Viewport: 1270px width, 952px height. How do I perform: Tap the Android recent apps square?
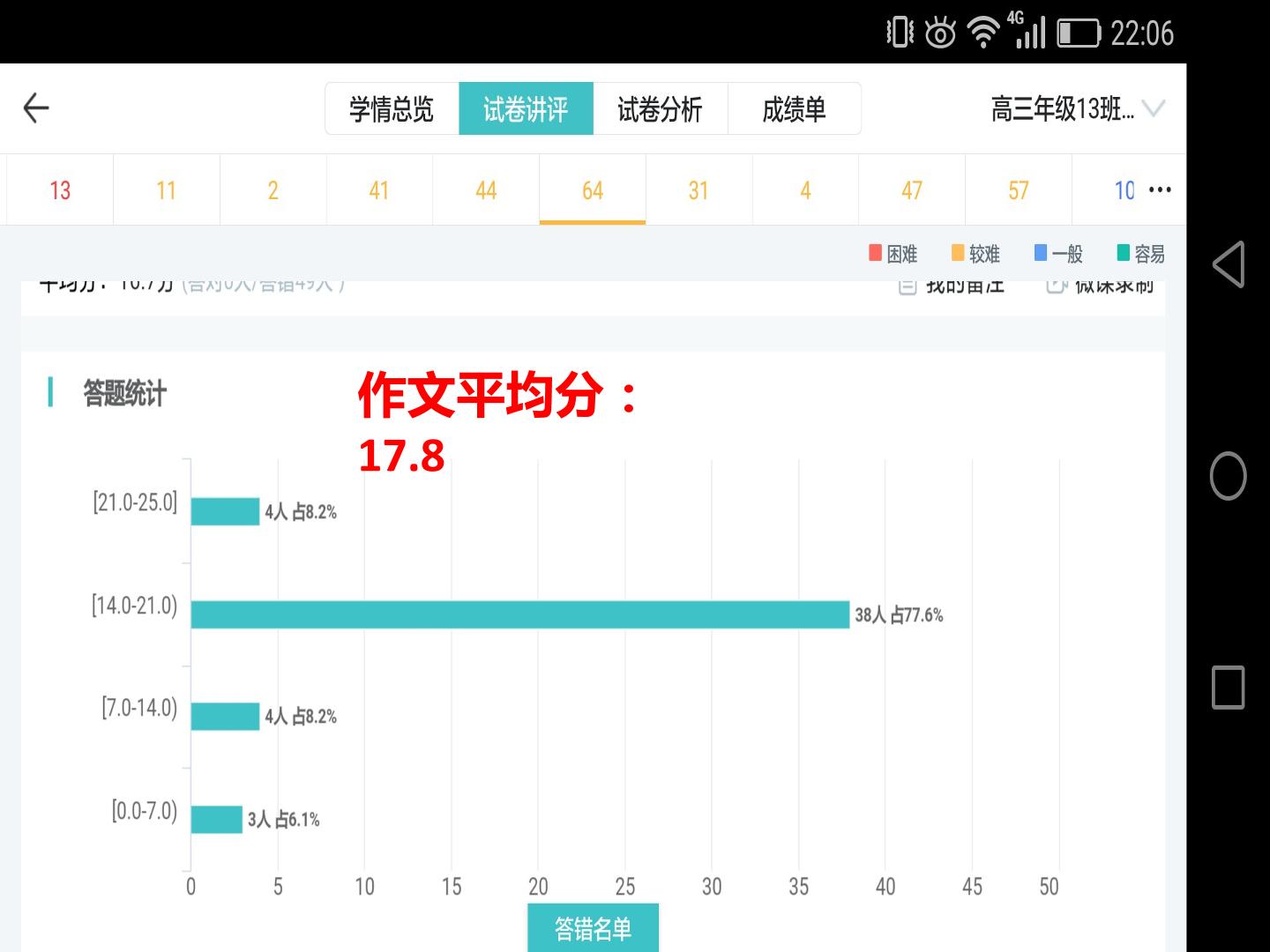[1228, 687]
